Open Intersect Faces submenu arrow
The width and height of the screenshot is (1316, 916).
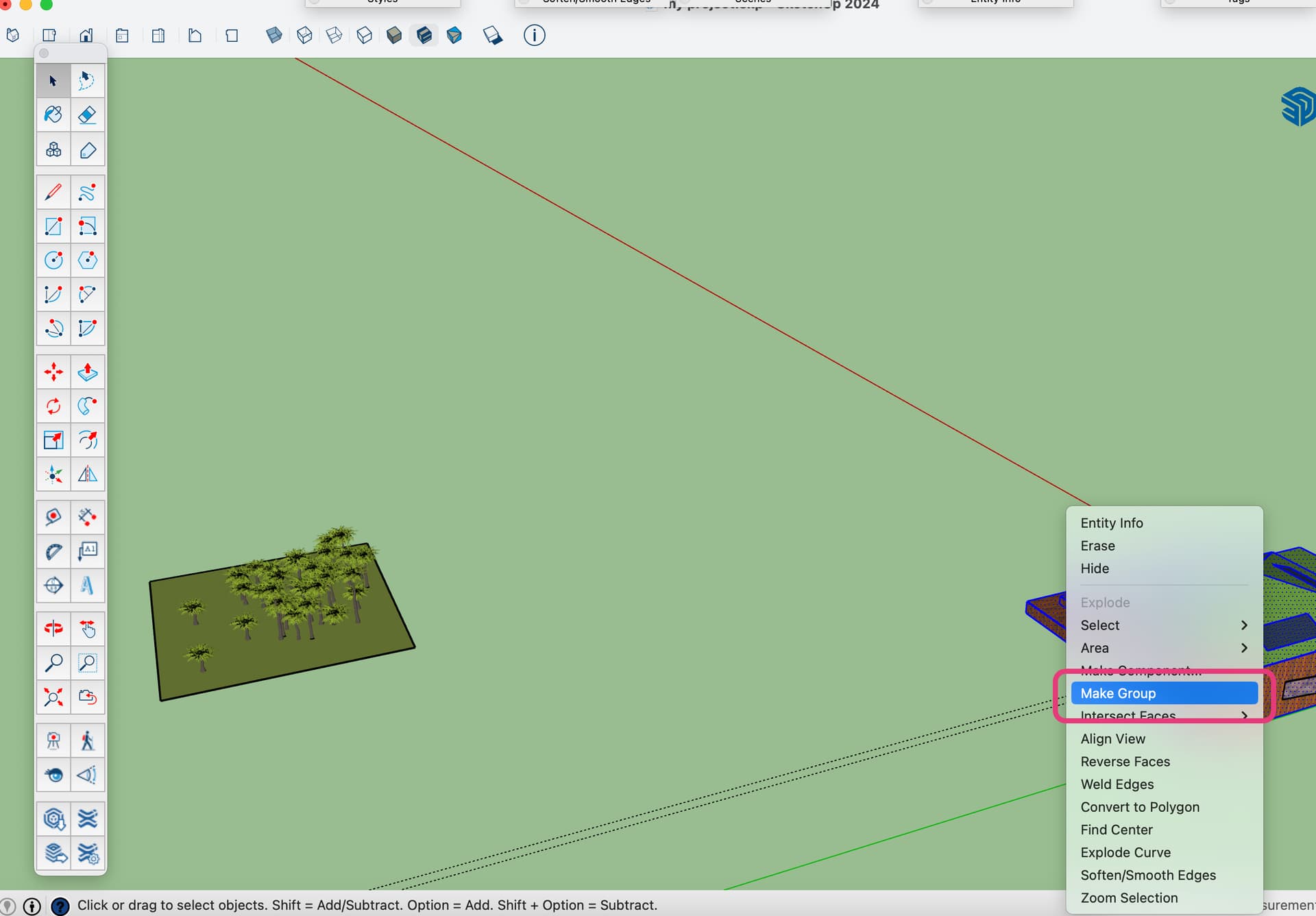click(x=1244, y=716)
